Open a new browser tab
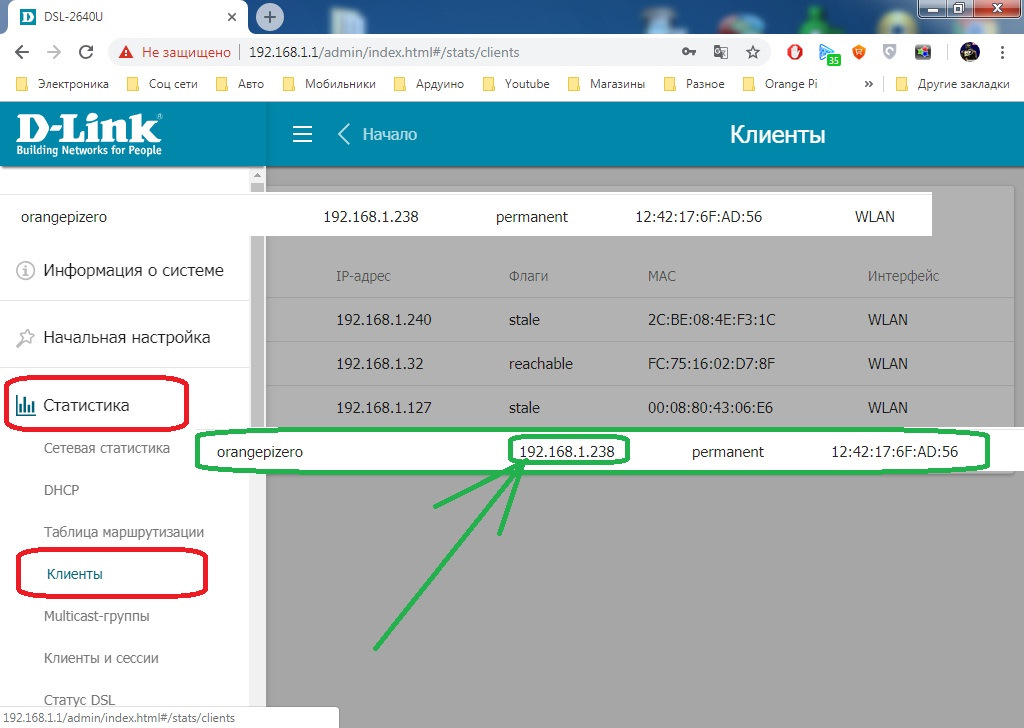This screenshot has height=728, width=1024. [270, 17]
